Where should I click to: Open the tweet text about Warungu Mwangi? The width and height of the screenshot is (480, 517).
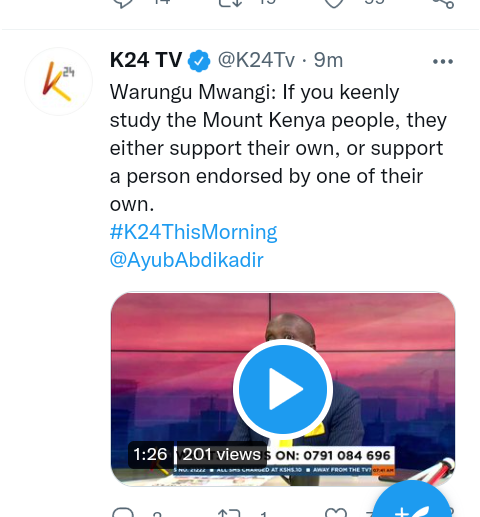(x=278, y=148)
